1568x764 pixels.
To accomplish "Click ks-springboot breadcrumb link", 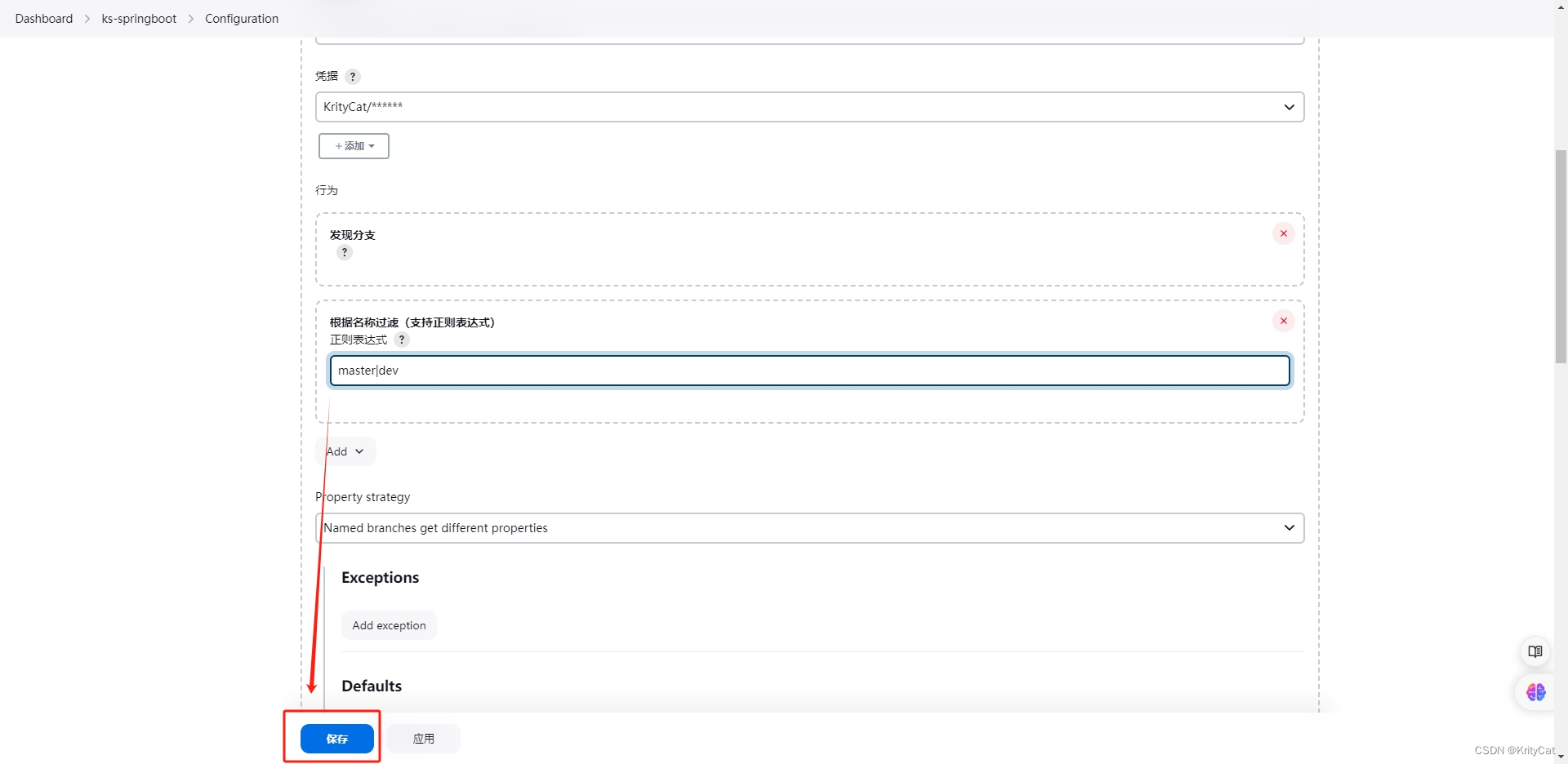I will 139,19.
